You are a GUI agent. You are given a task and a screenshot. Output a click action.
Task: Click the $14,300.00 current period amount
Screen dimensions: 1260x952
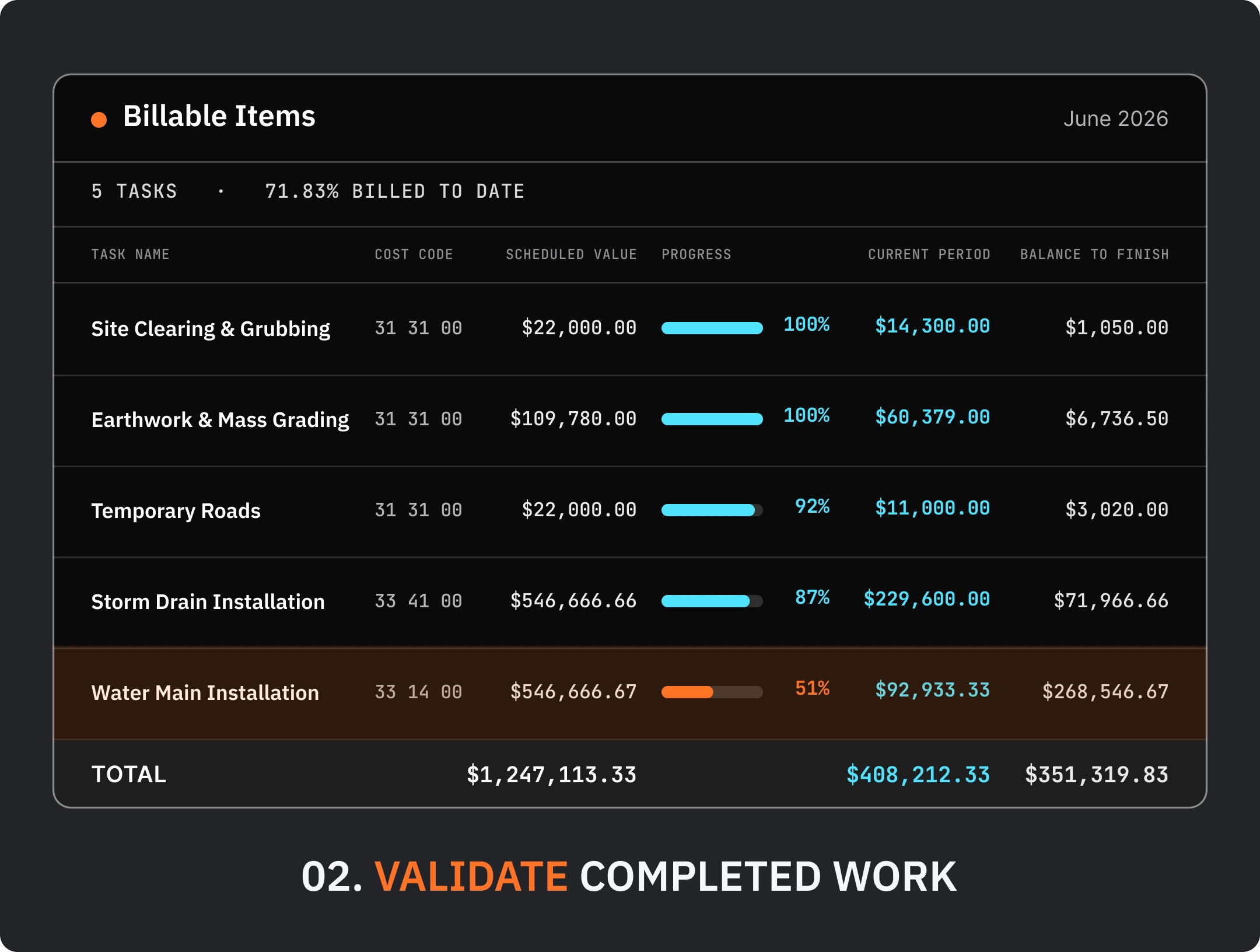click(x=932, y=326)
